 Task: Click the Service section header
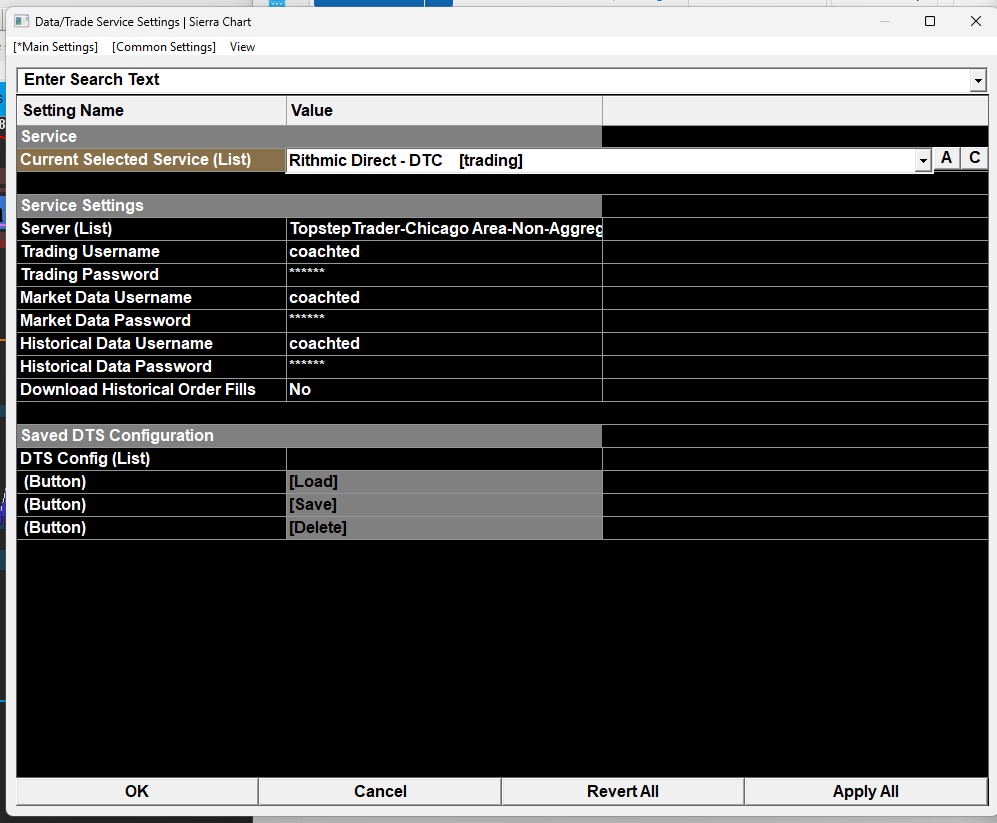[x=309, y=137]
